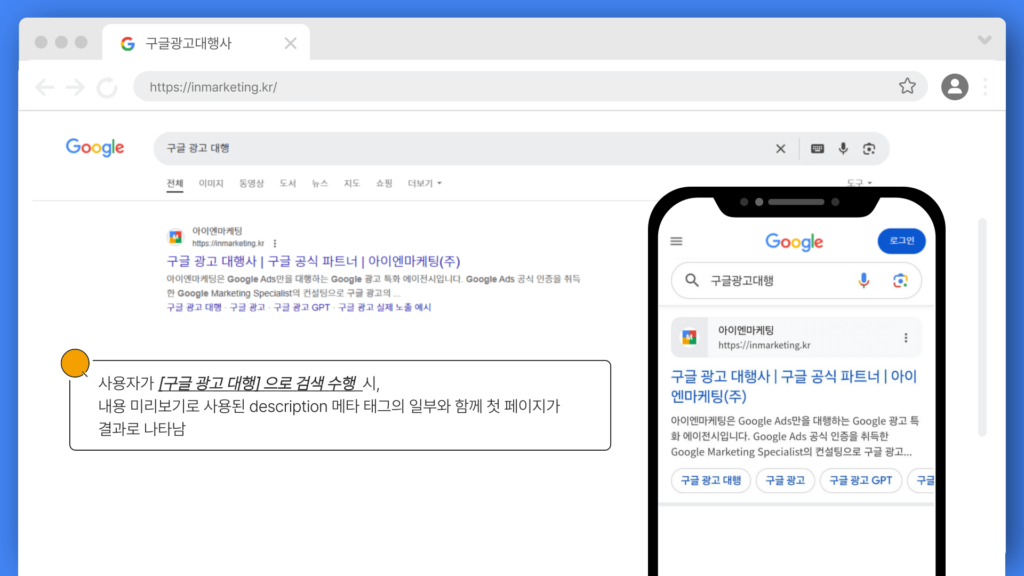Switch to the 동영상 tab
1024x576 pixels.
251,184
